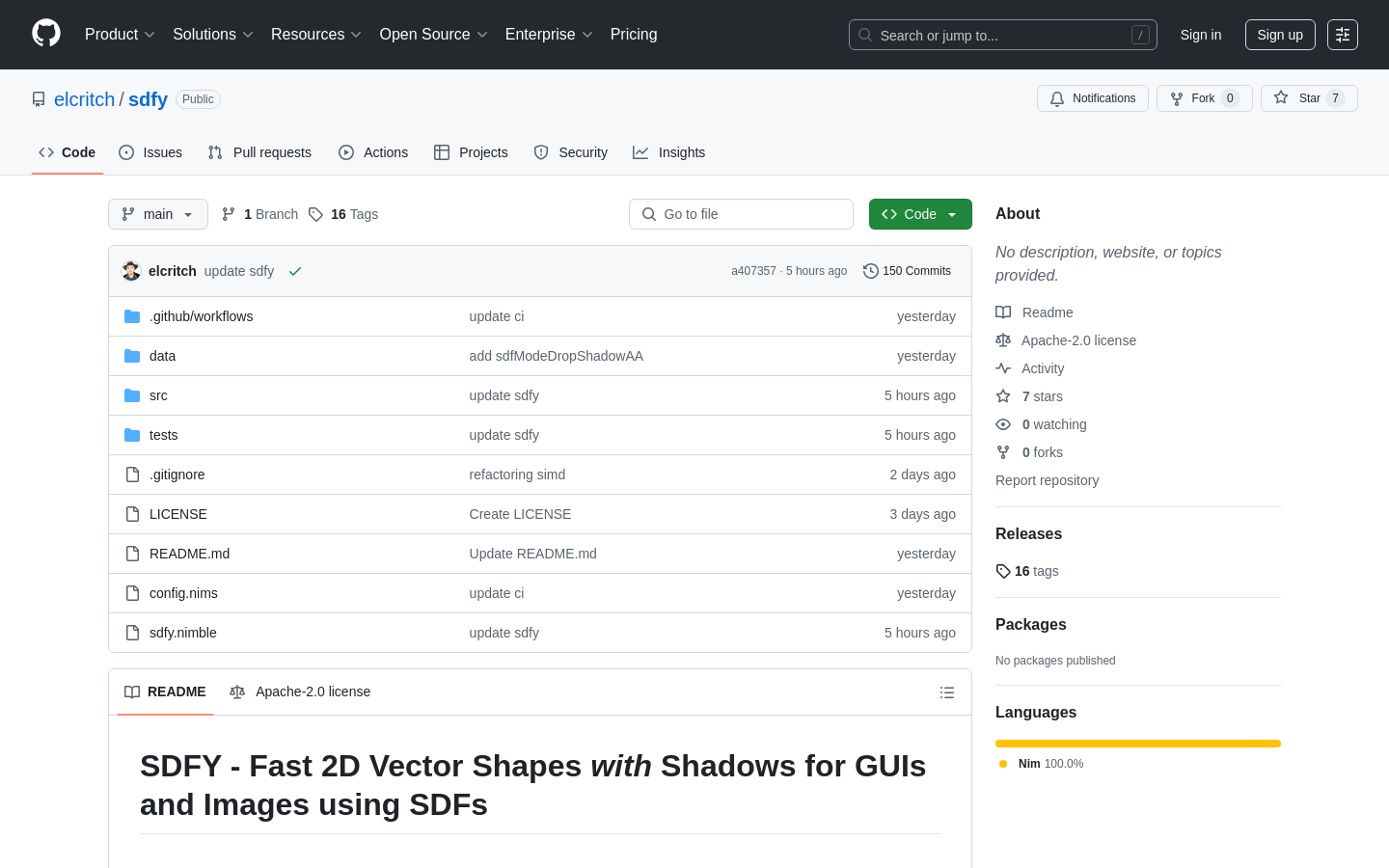Click the yellow Nim language bar
The height and width of the screenshot is (868, 1389).
(x=1138, y=744)
